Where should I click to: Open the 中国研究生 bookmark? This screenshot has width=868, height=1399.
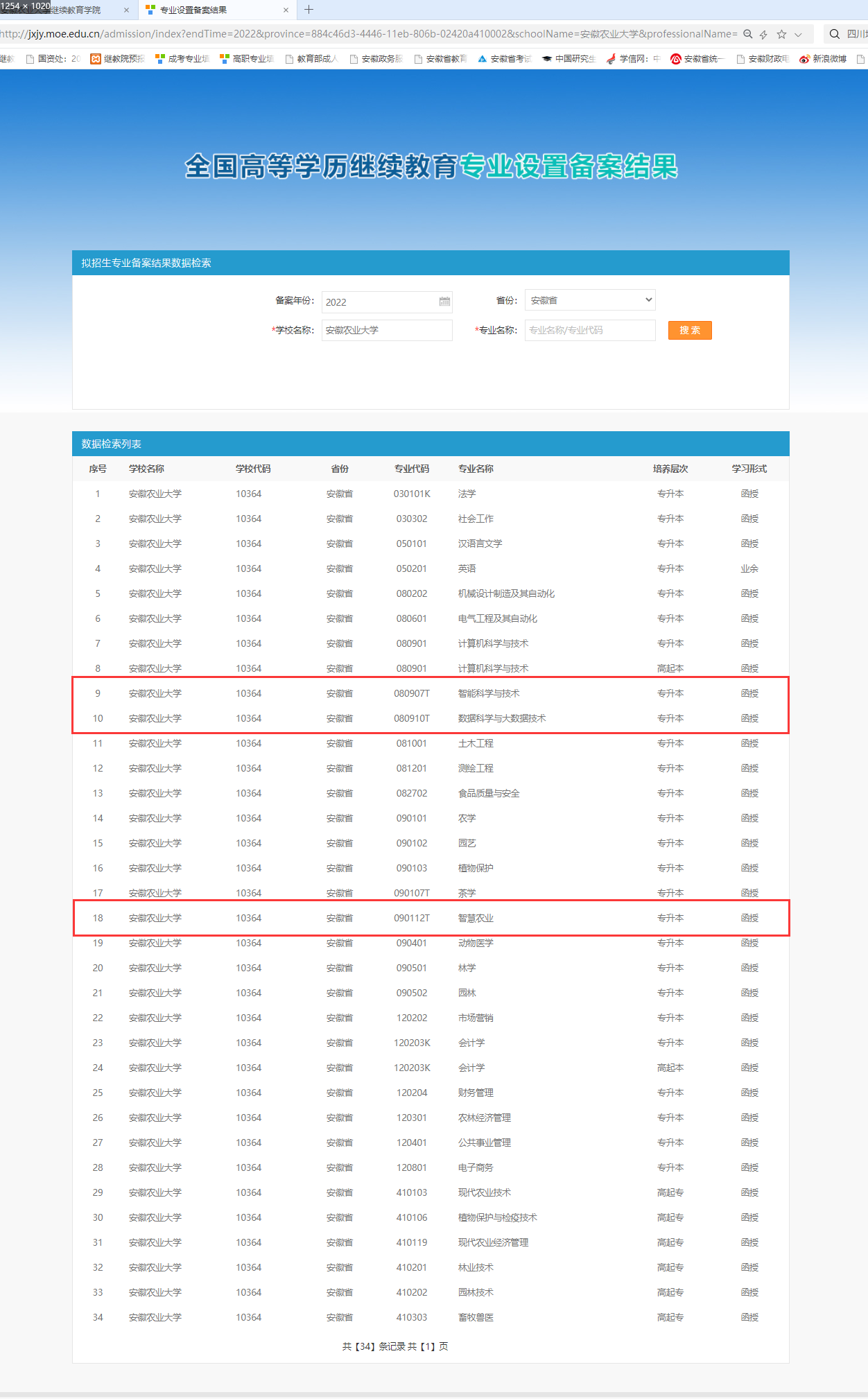click(569, 59)
